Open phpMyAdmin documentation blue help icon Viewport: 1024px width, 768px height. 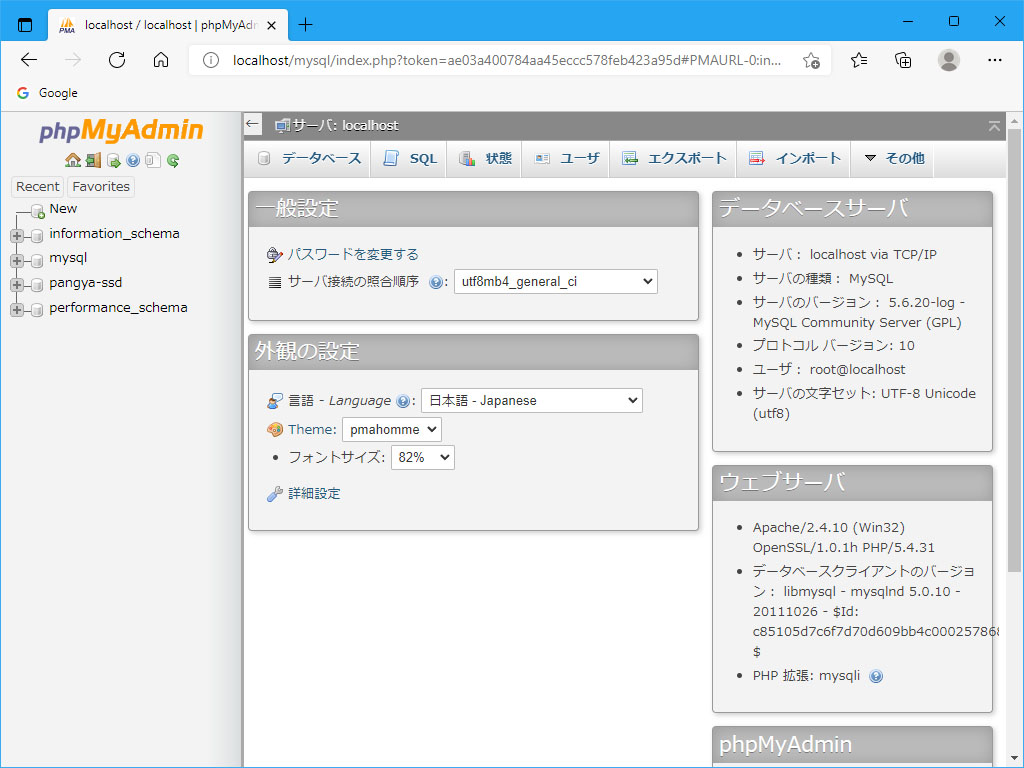tap(133, 160)
